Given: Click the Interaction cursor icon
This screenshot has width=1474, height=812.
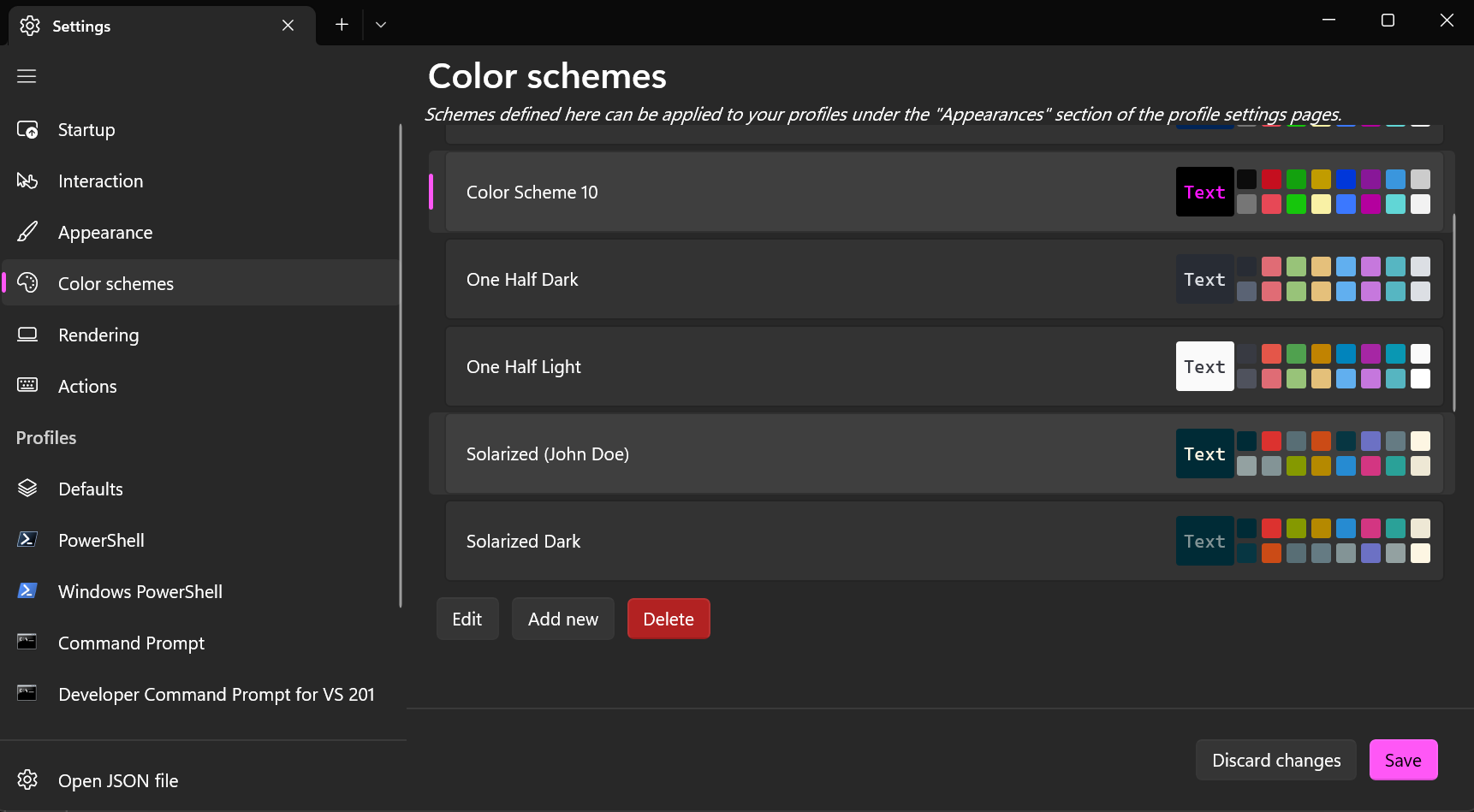Looking at the screenshot, I should pos(27,181).
